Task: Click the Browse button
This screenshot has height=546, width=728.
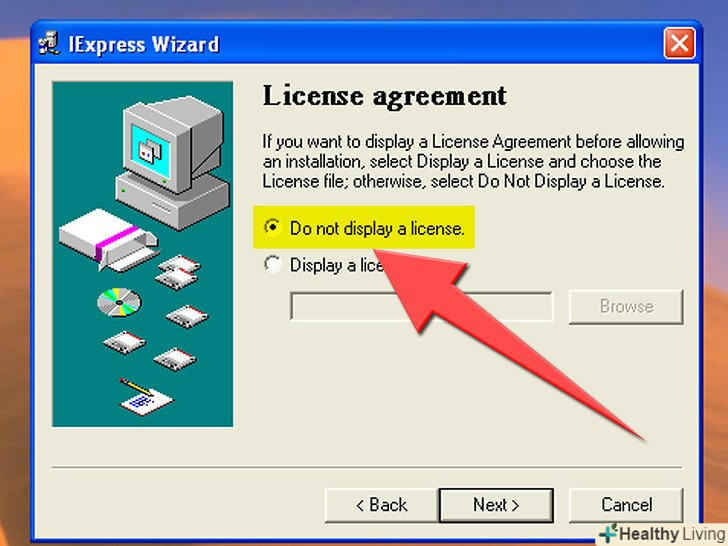Action: point(626,306)
